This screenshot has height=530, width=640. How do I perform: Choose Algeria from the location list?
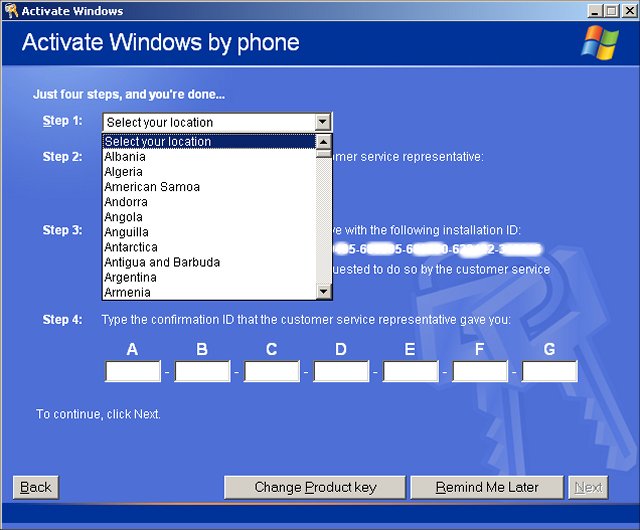pos(124,172)
